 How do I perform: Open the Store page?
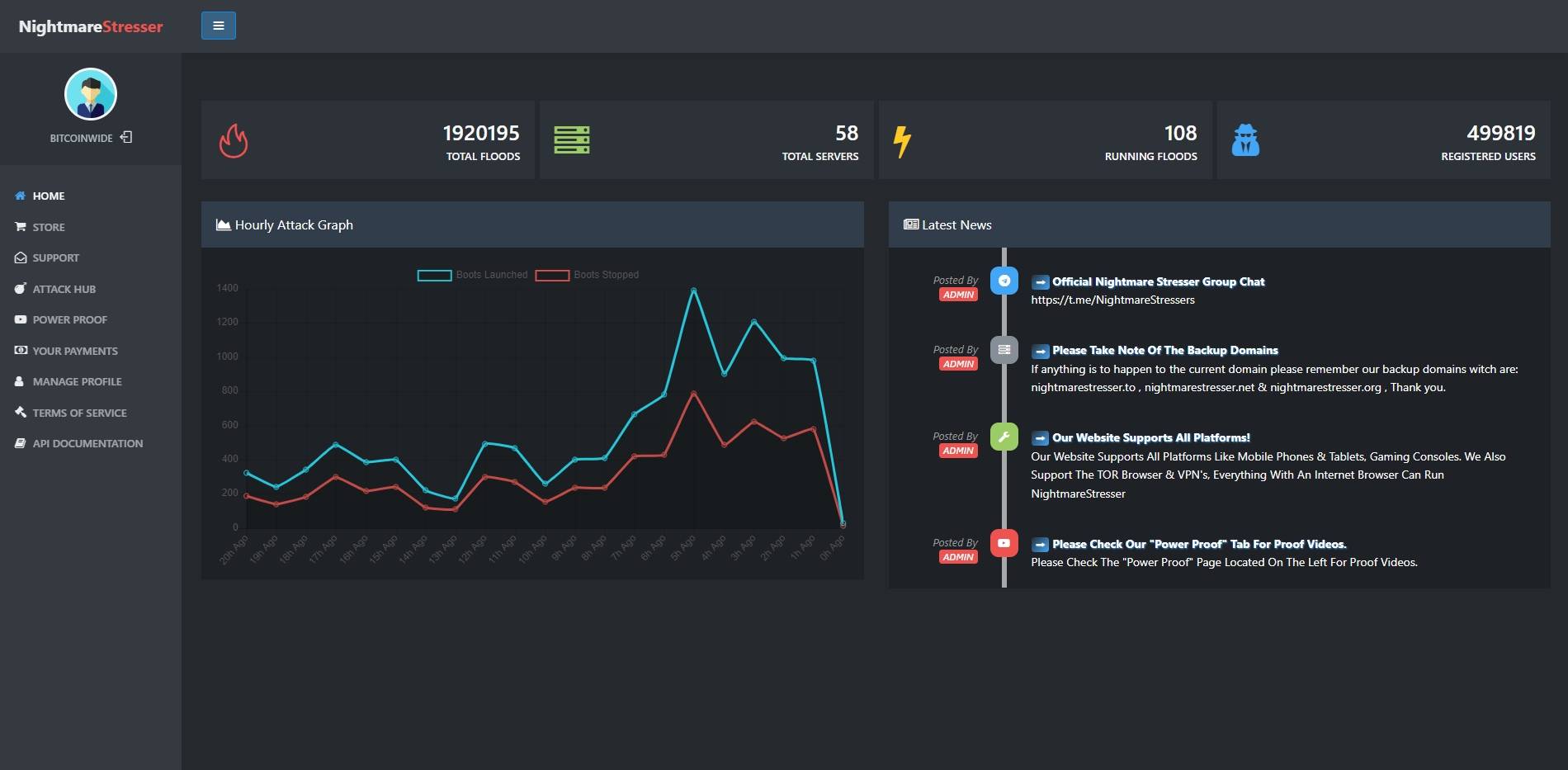[x=49, y=227]
